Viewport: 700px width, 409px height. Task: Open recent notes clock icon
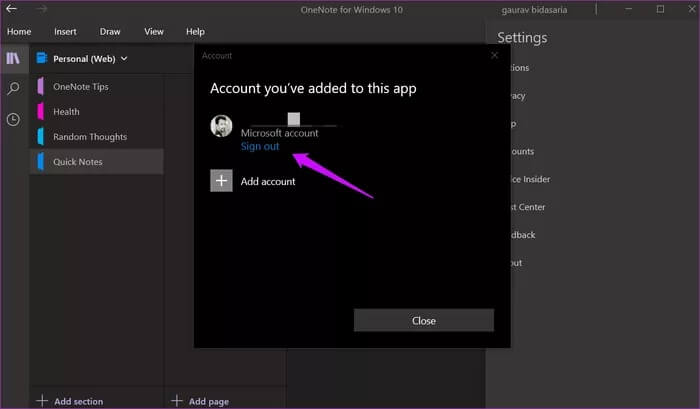pos(13,119)
